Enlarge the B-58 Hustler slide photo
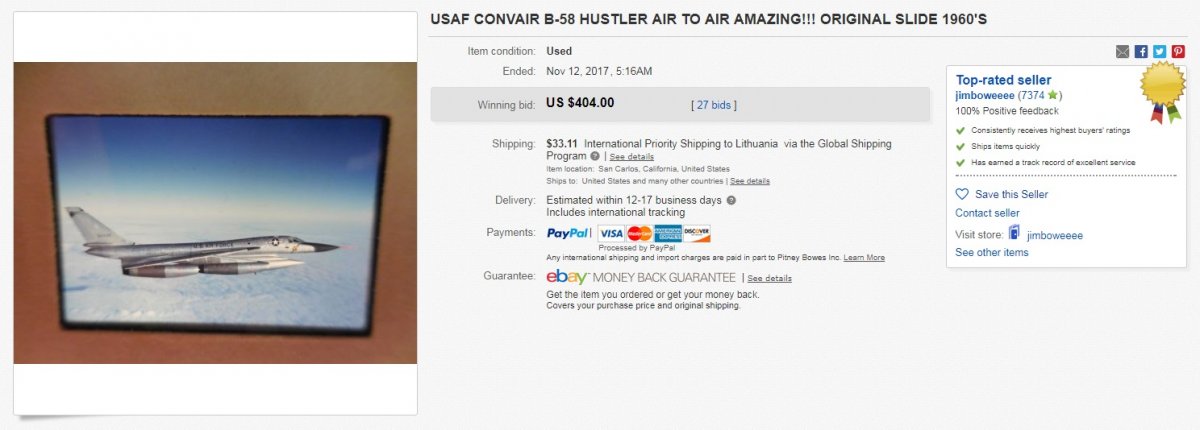Viewport: 1200px width, 430px height. [x=215, y=212]
